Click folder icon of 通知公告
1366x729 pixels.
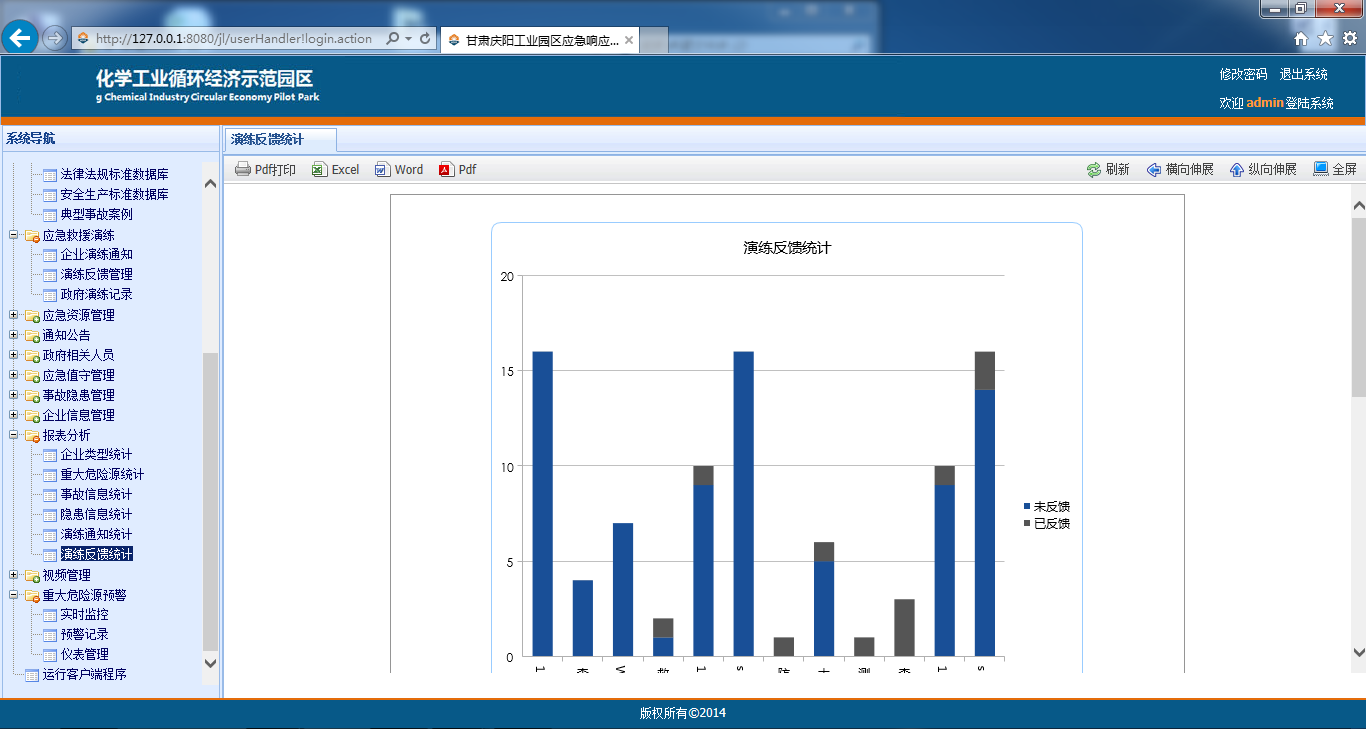coord(32,335)
